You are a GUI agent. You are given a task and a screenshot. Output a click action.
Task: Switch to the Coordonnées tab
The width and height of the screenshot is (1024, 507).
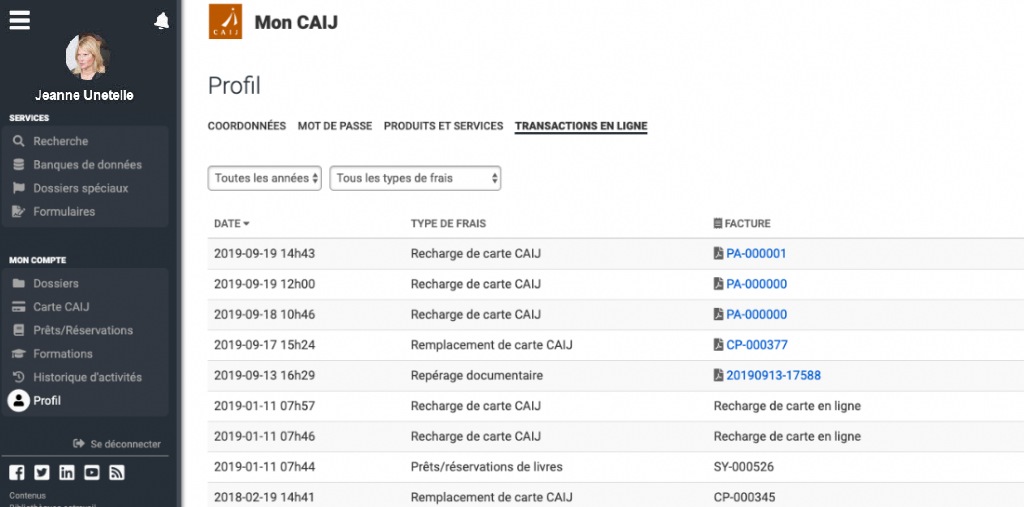(x=247, y=126)
